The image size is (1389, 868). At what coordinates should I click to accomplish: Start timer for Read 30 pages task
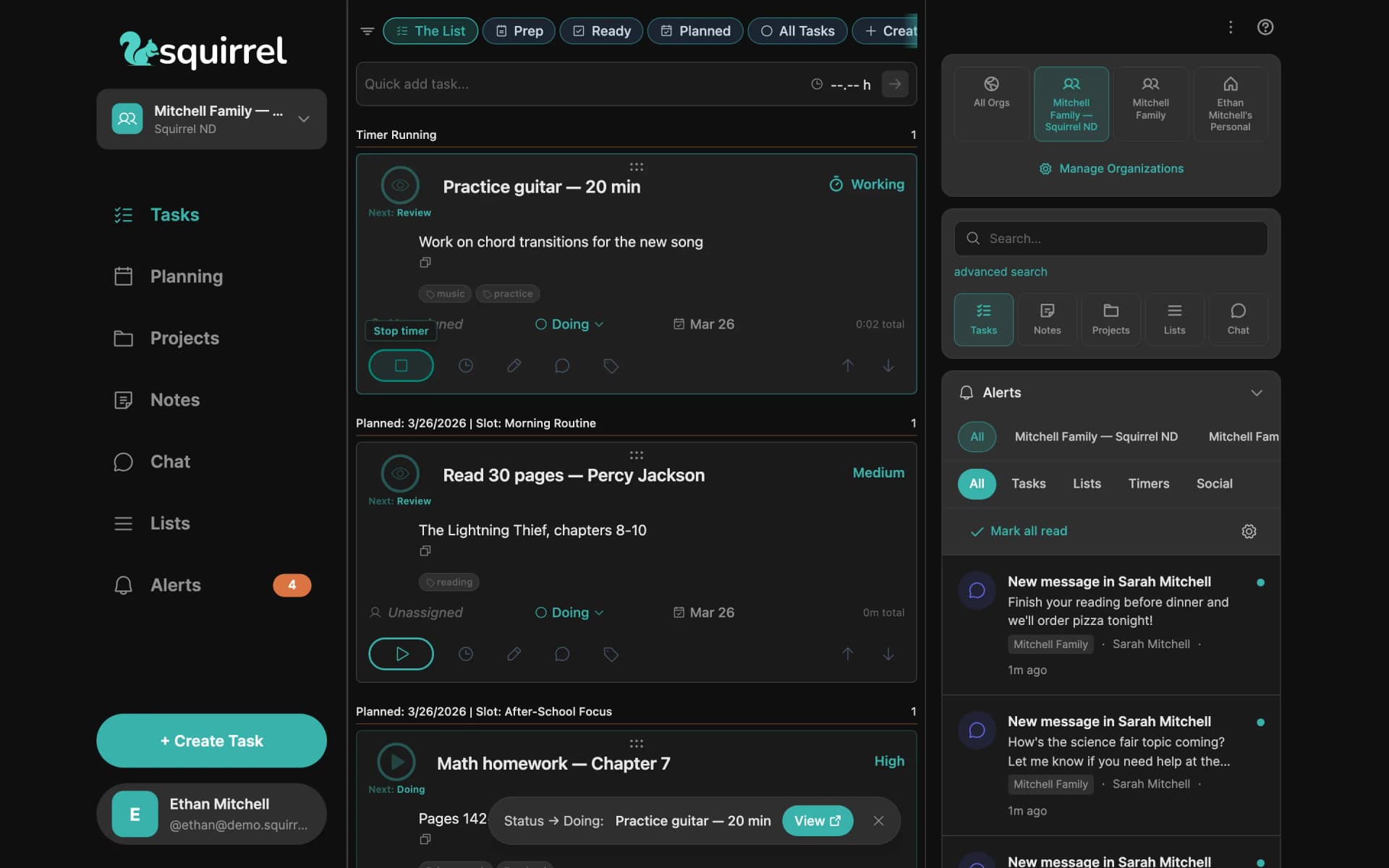401,654
